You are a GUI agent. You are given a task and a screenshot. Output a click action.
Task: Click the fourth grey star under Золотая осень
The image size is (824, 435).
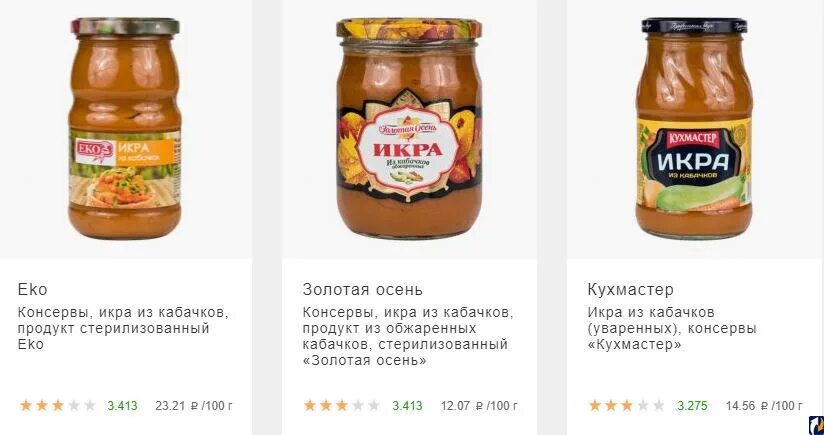(358, 406)
